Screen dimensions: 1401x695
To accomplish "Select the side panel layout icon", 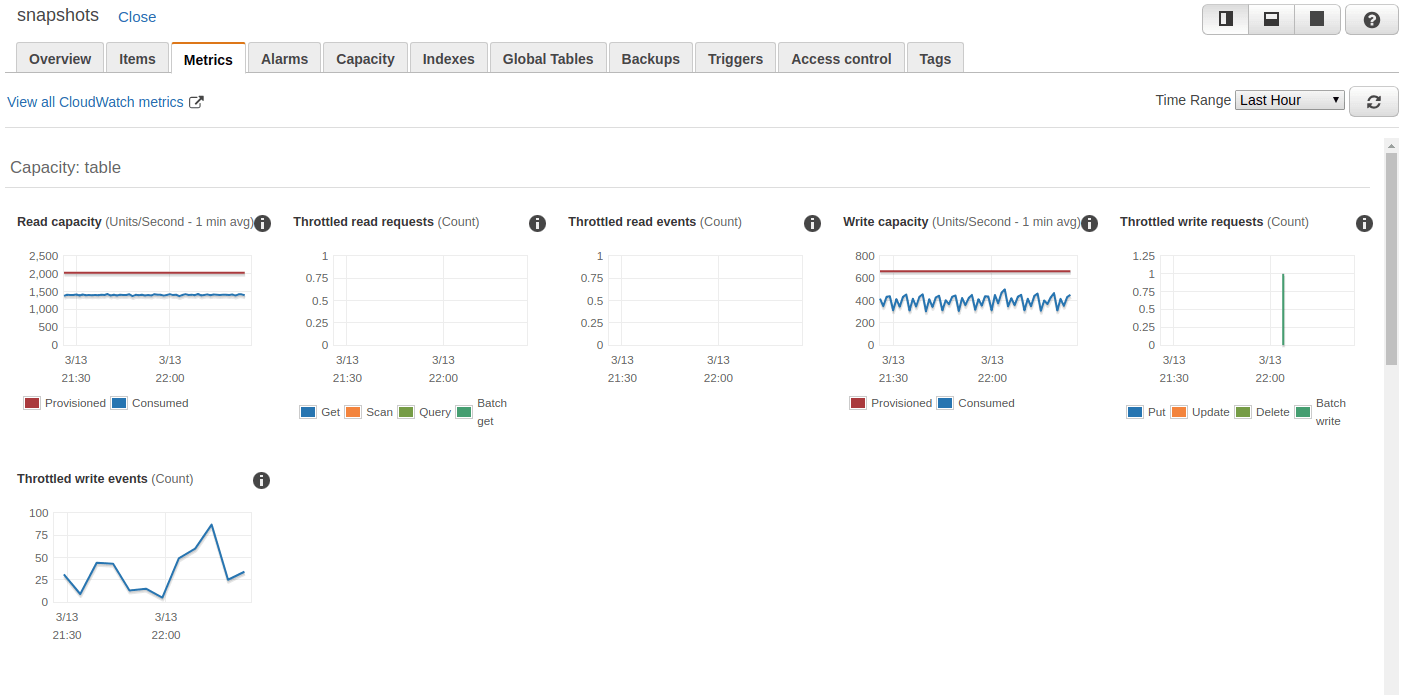I will coord(1225,19).
